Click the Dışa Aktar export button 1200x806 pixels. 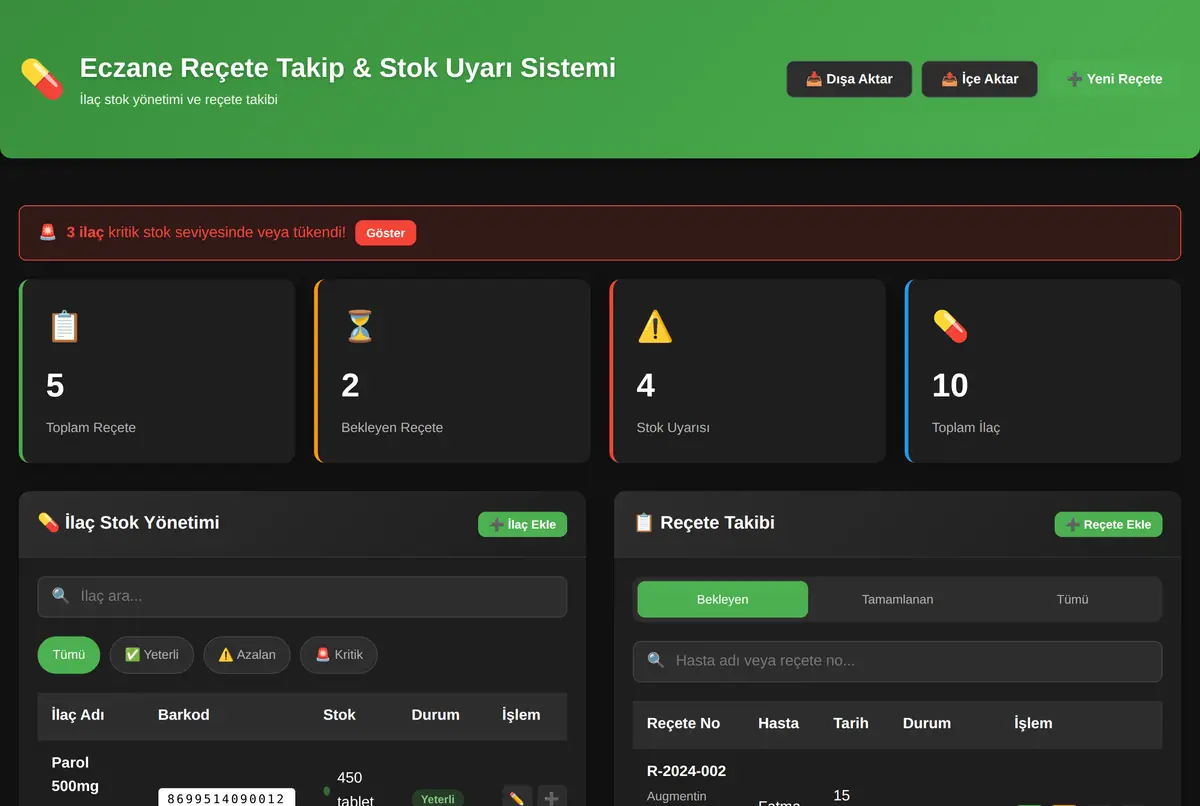tap(849, 79)
